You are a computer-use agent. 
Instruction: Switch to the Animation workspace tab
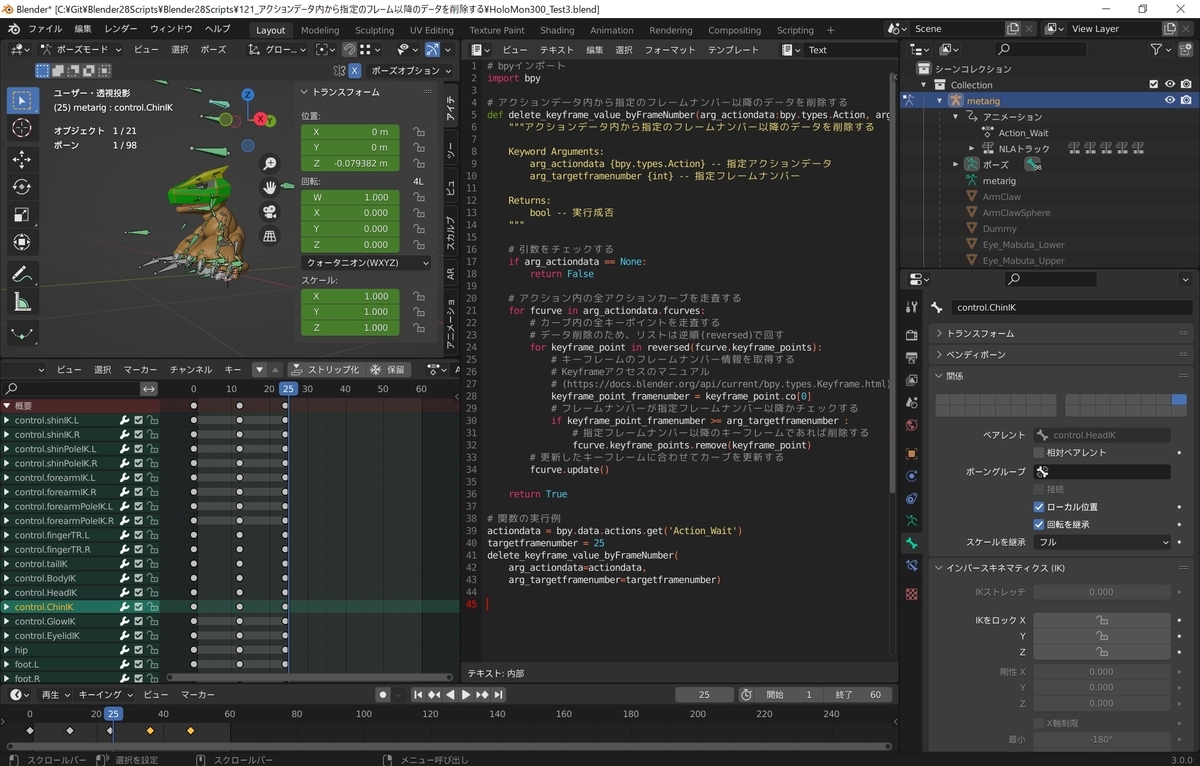[611, 30]
